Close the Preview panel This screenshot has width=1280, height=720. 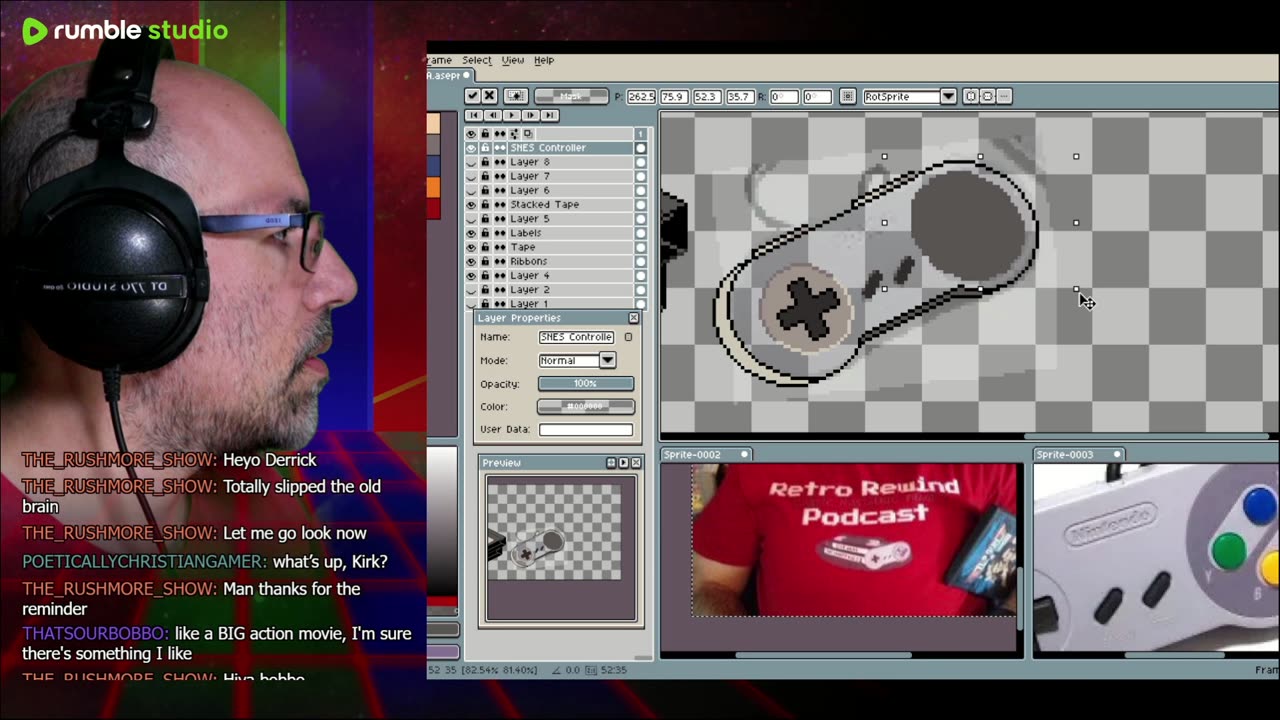tap(636, 463)
